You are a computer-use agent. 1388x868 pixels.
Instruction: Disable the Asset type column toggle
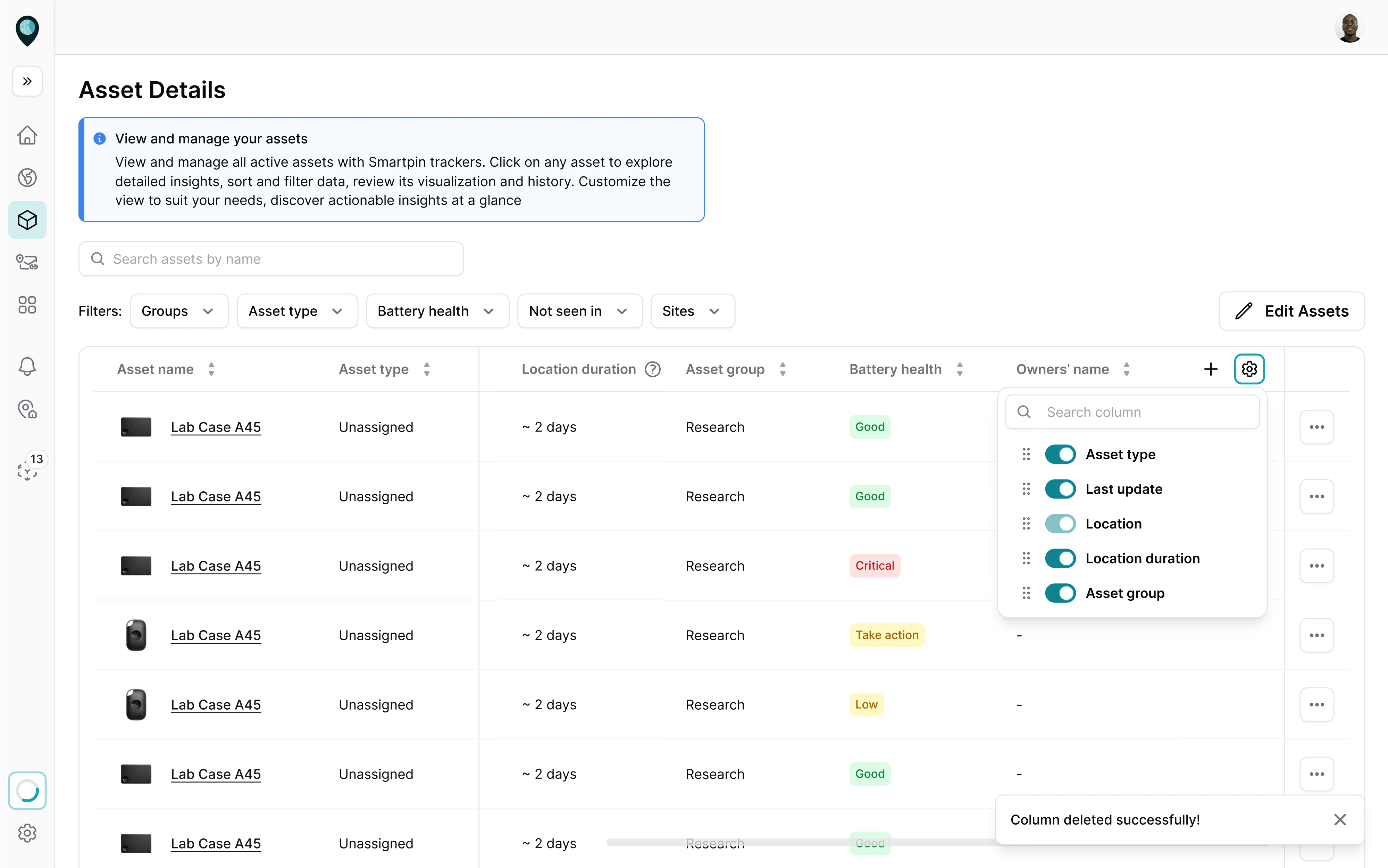click(x=1060, y=454)
